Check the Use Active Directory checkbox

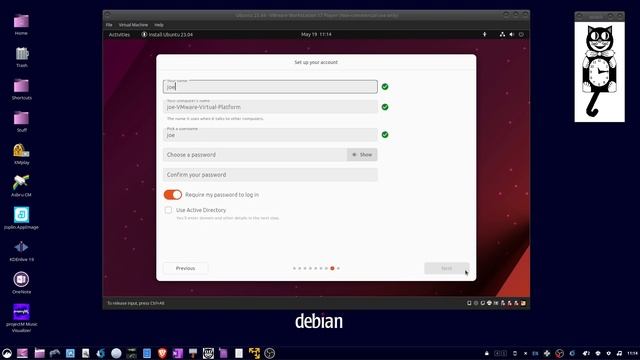point(168,210)
